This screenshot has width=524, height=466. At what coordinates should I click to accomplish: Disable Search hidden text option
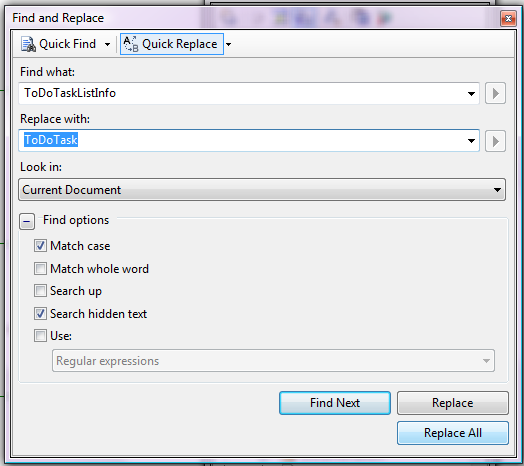click(40, 314)
